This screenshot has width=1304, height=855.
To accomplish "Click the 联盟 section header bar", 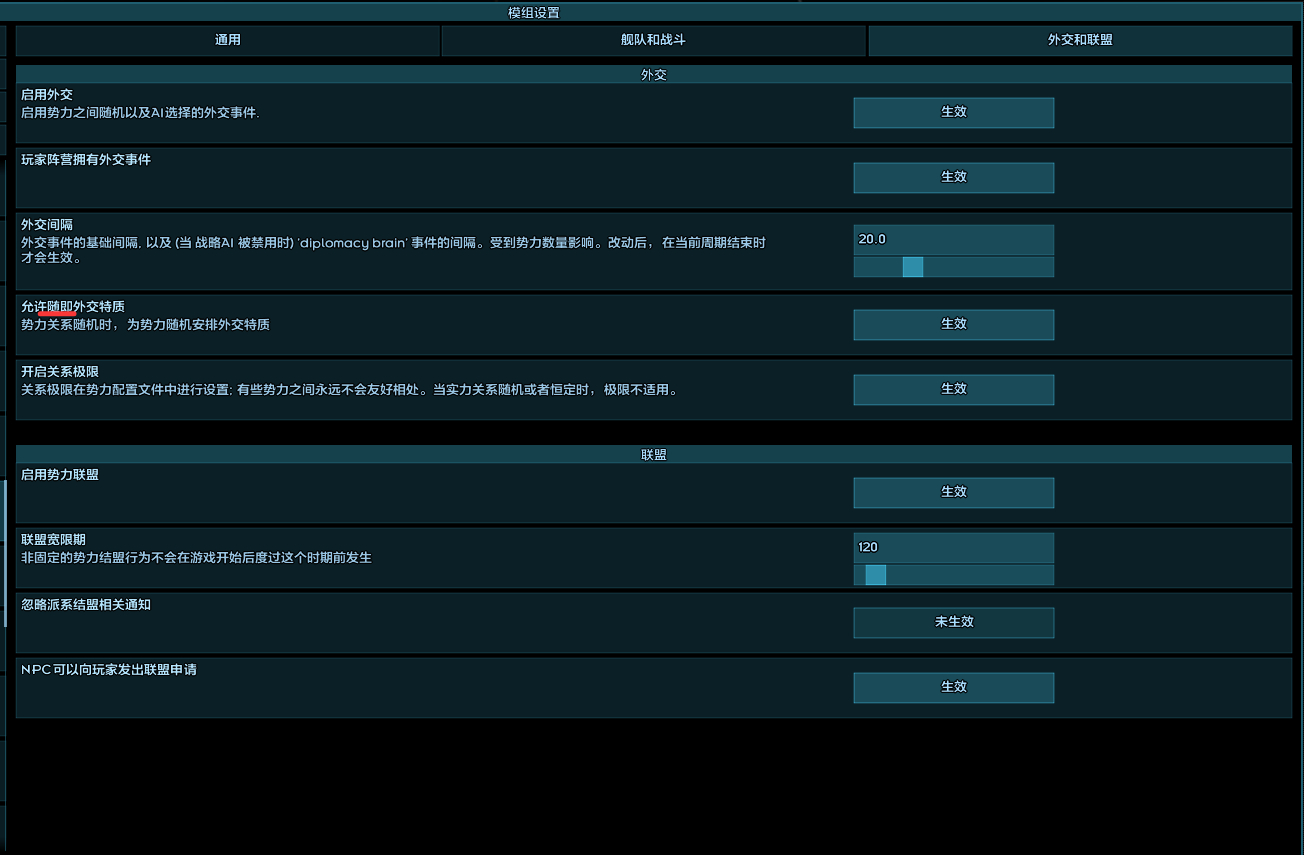I will 652,453.
